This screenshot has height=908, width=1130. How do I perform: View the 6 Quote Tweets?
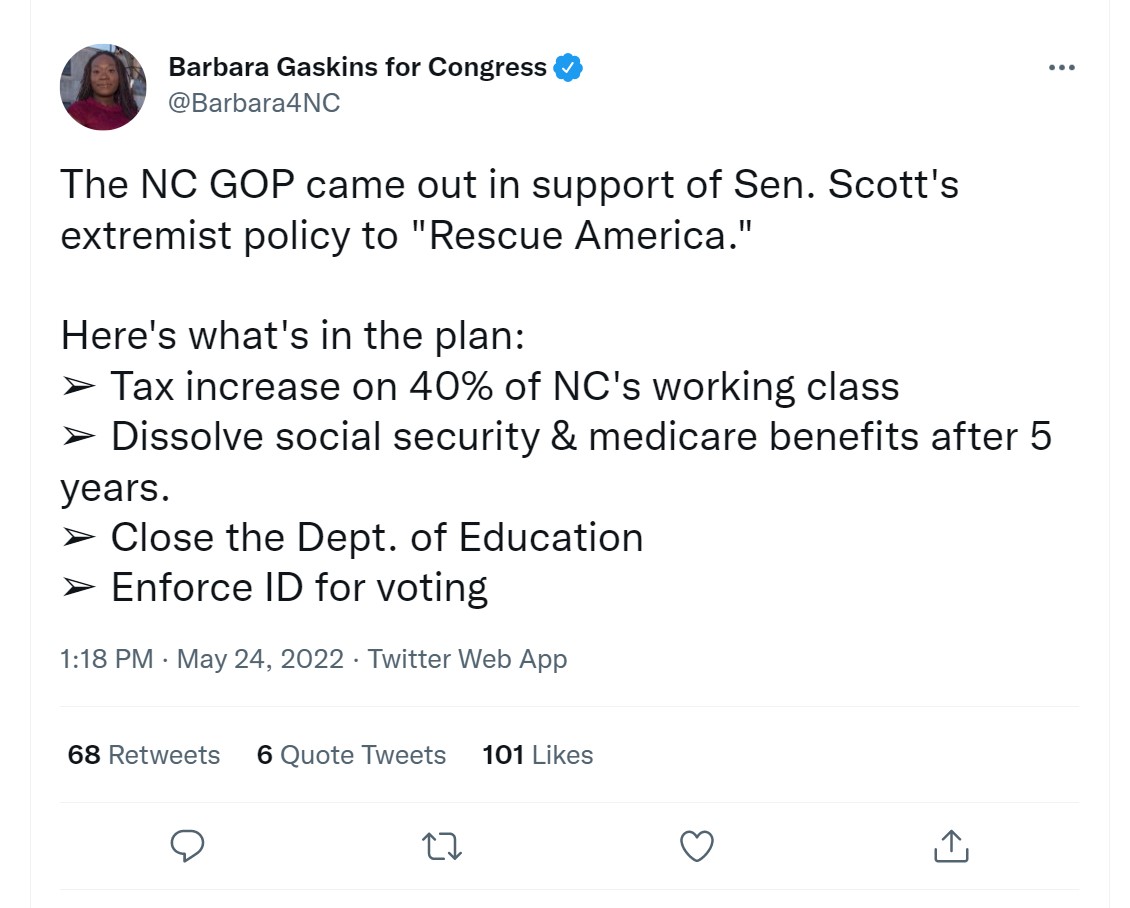tap(351, 755)
